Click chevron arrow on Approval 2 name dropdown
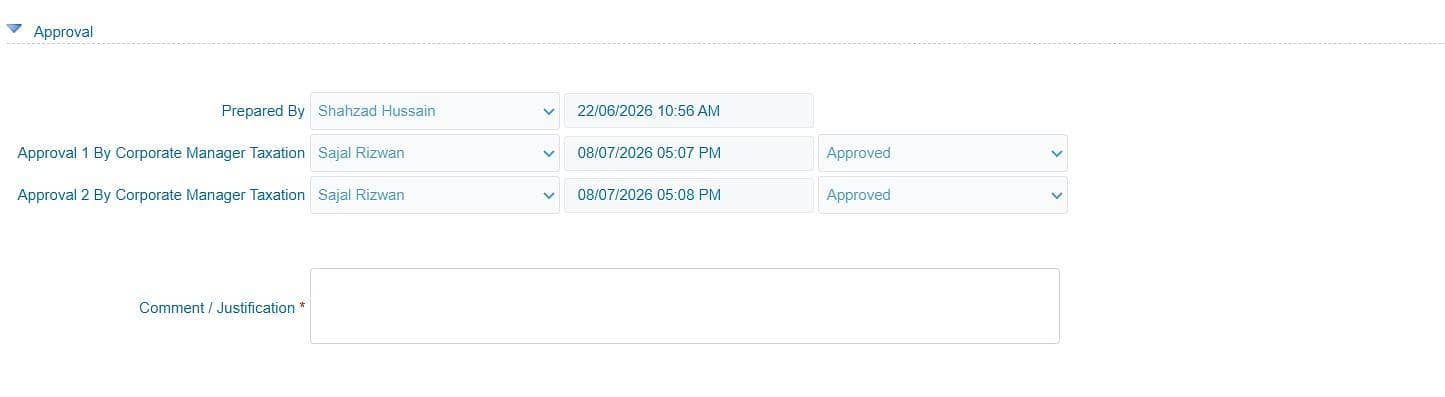 click(x=548, y=195)
